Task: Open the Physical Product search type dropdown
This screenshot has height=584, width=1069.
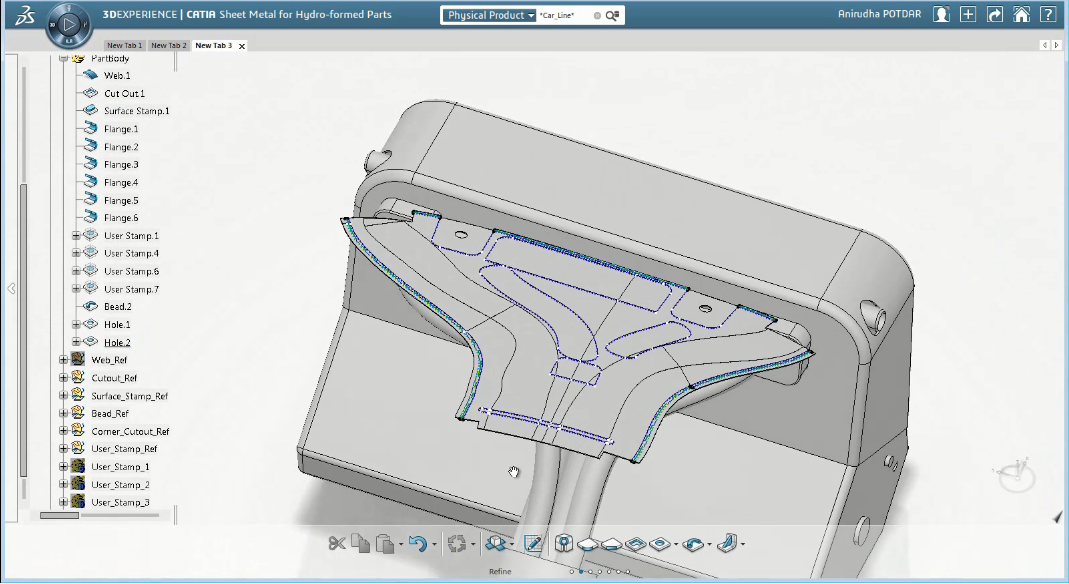Action: pyautogui.click(x=490, y=15)
